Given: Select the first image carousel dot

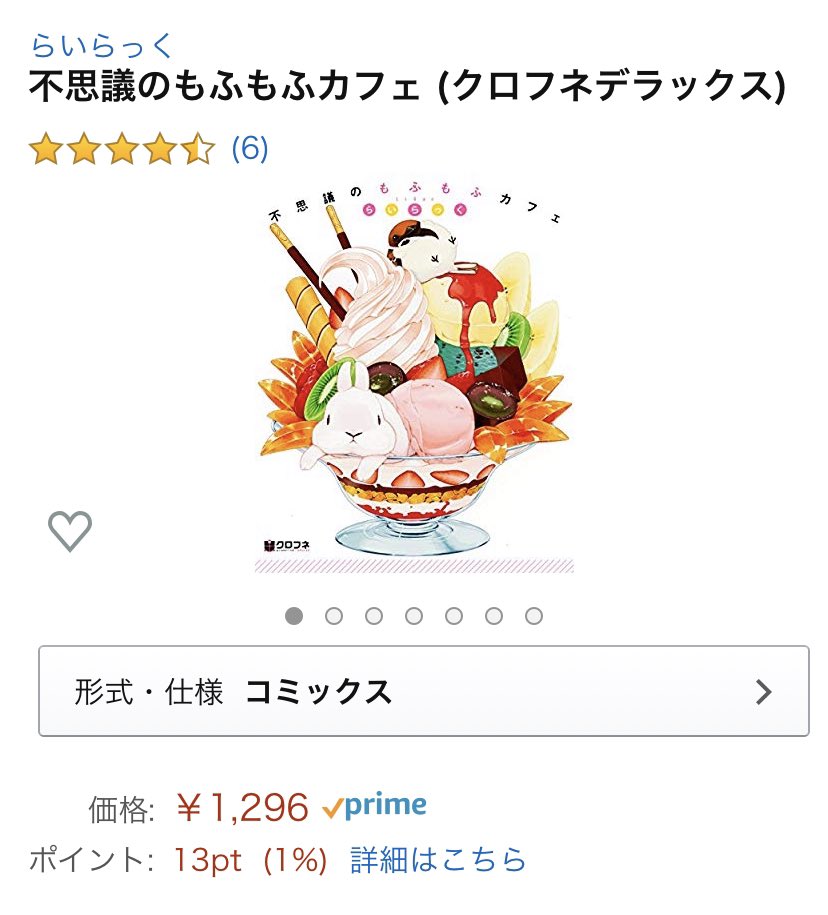Looking at the screenshot, I should click(x=294, y=616).
